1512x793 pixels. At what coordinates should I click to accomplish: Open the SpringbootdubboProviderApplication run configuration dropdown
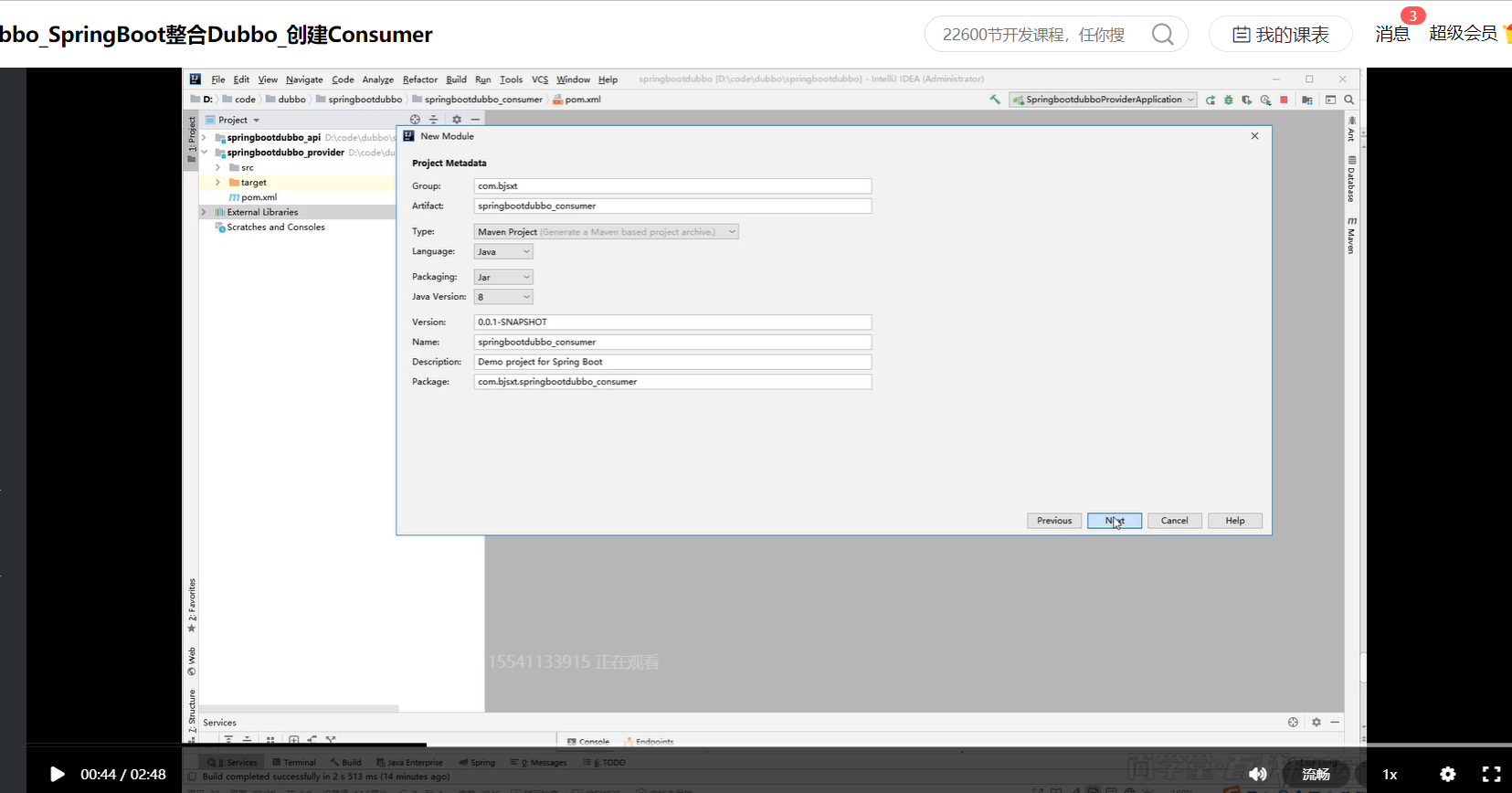1103,100
